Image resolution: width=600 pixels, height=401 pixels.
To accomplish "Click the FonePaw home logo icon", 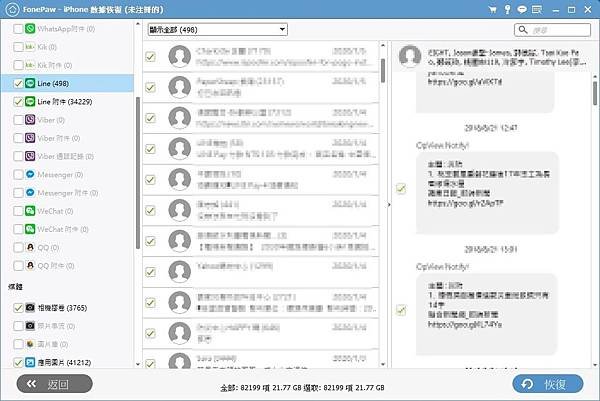I will point(12,9).
